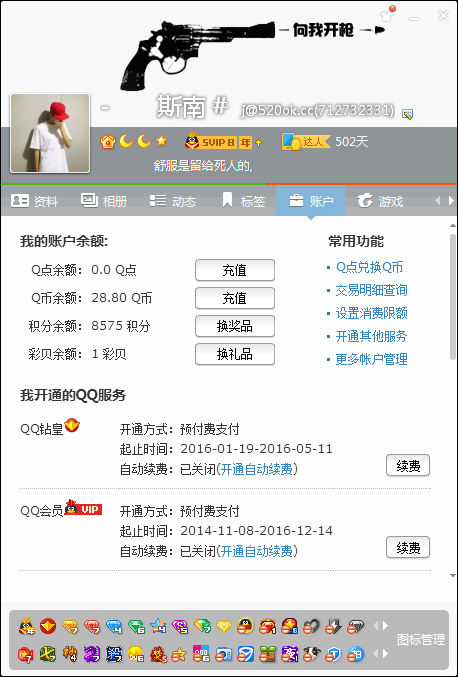458x677 pixels.
Task: Click the green diamond 6 tray icon
Action: coord(136,626)
